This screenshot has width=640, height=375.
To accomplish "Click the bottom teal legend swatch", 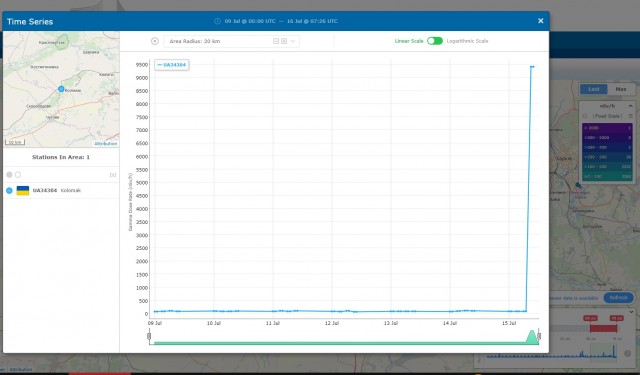I will pyautogui.click(x=607, y=177).
